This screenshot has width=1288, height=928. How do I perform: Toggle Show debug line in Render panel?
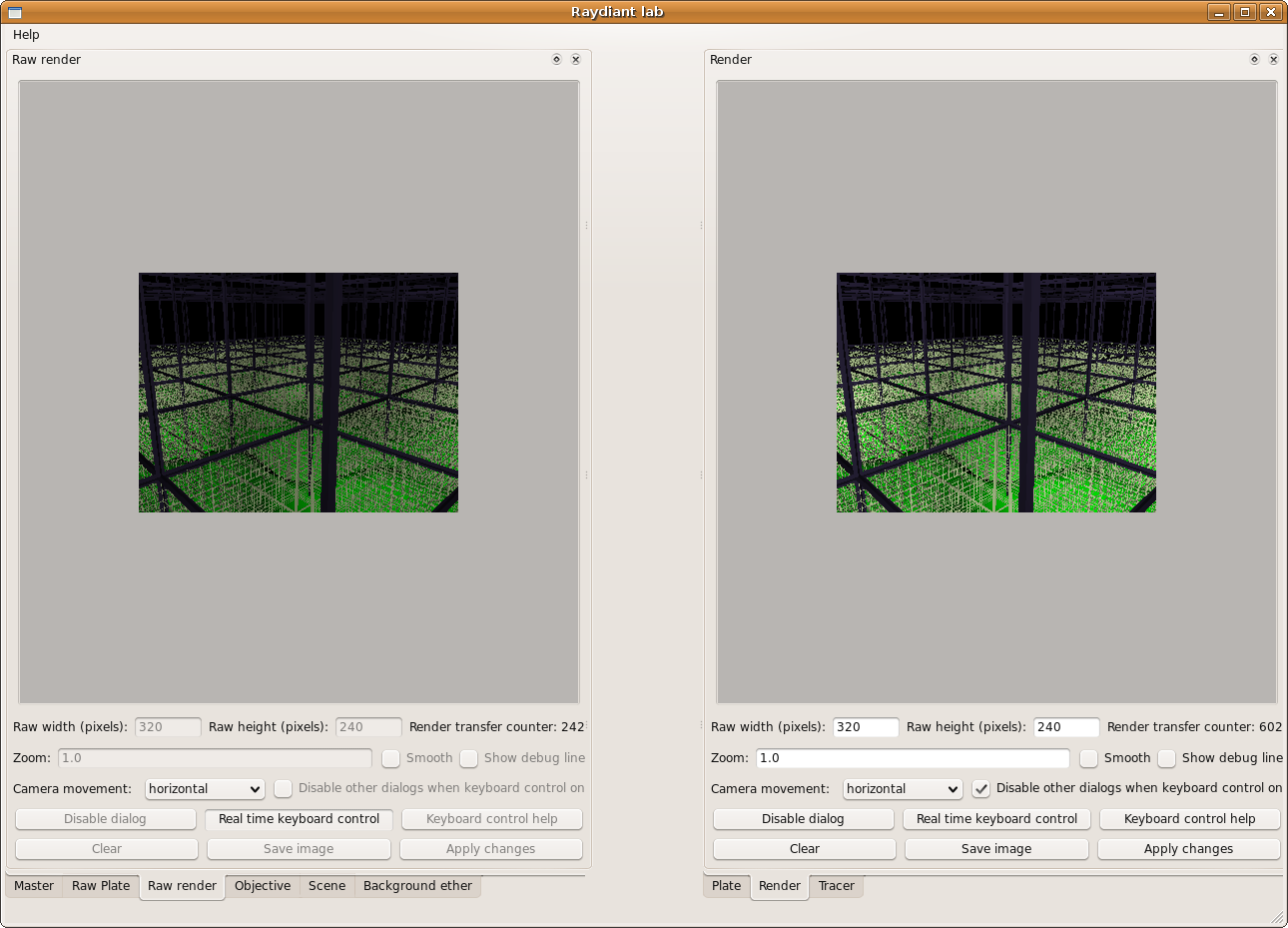click(1167, 758)
